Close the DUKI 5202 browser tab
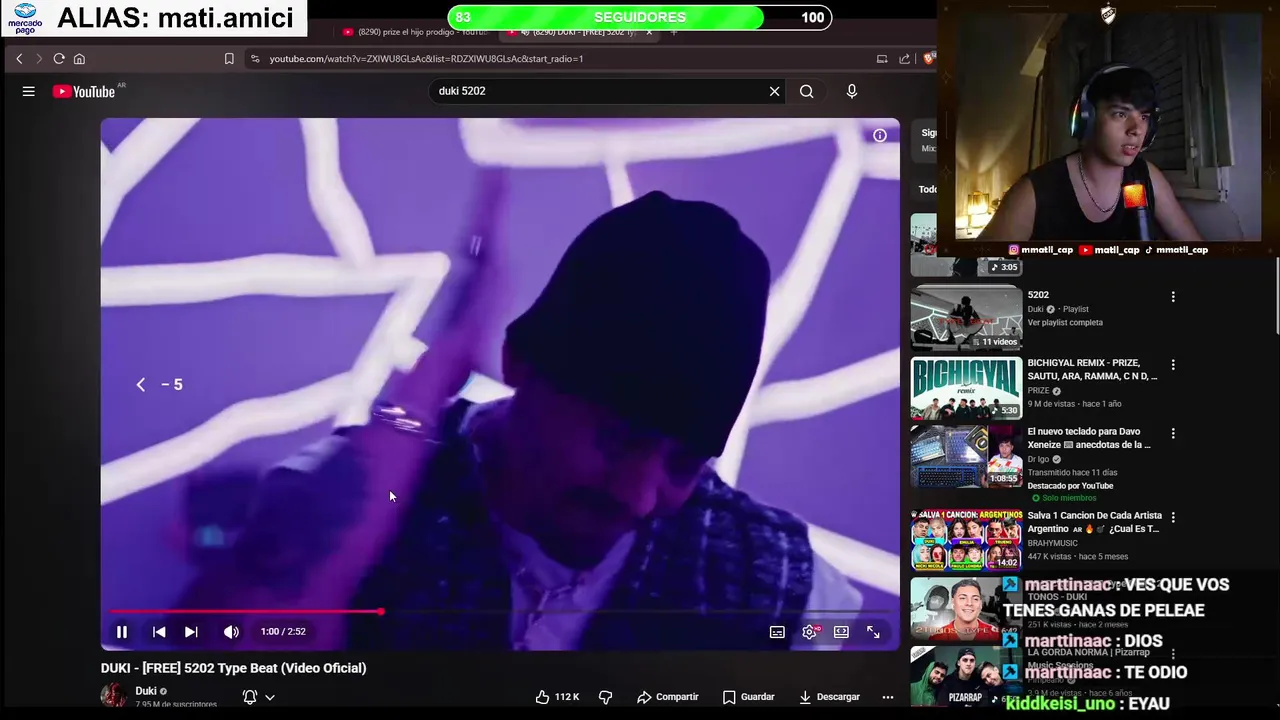 click(x=649, y=32)
